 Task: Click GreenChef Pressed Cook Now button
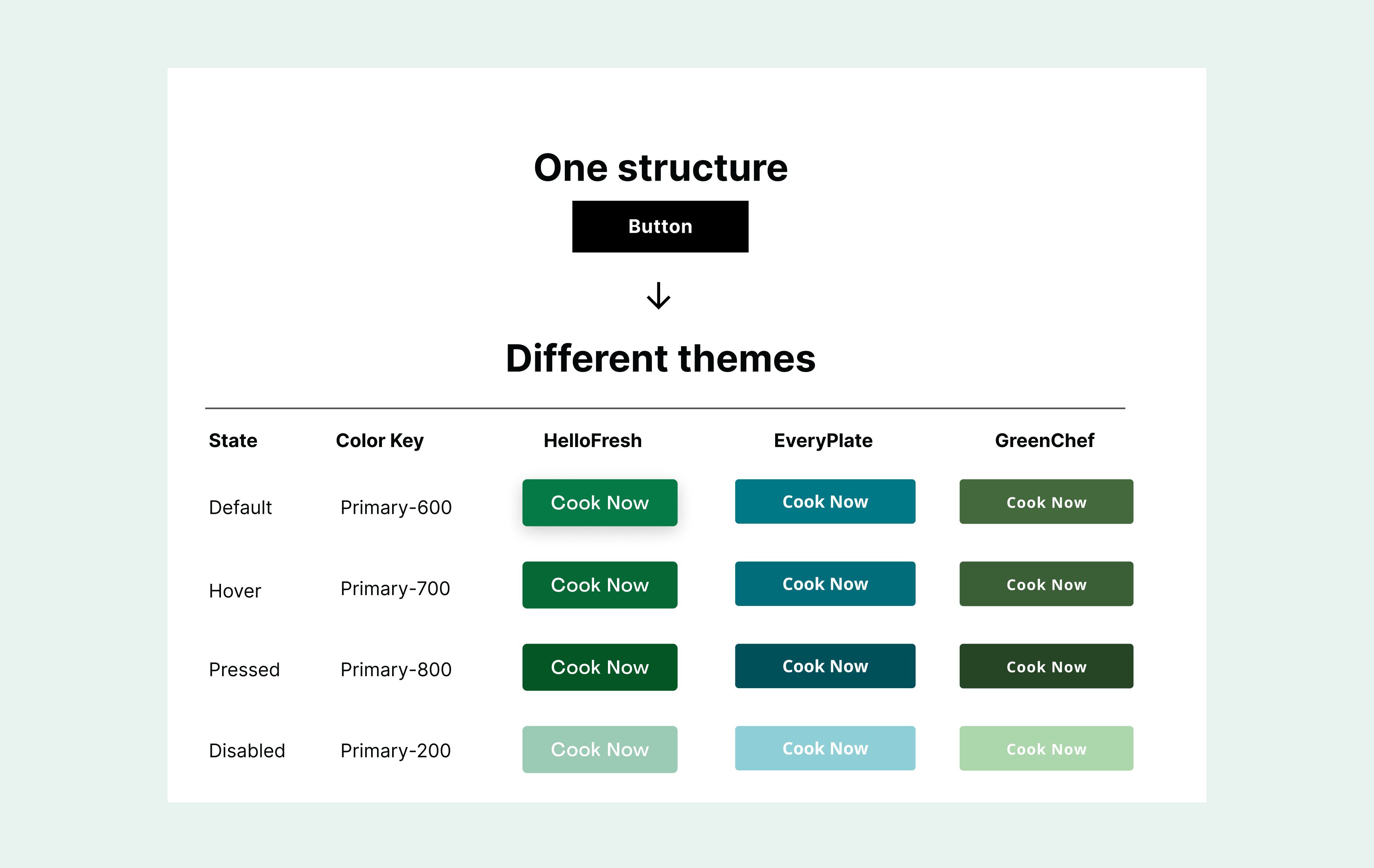(1046, 666)
